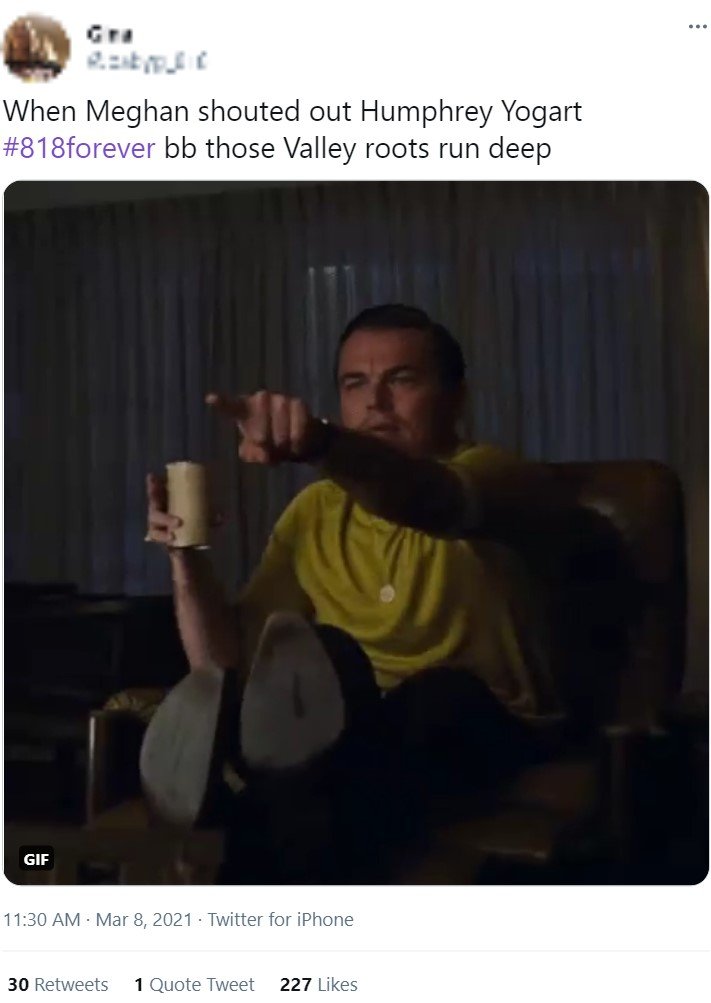Click the yellow shirt in the GIF

click(384, 576)
